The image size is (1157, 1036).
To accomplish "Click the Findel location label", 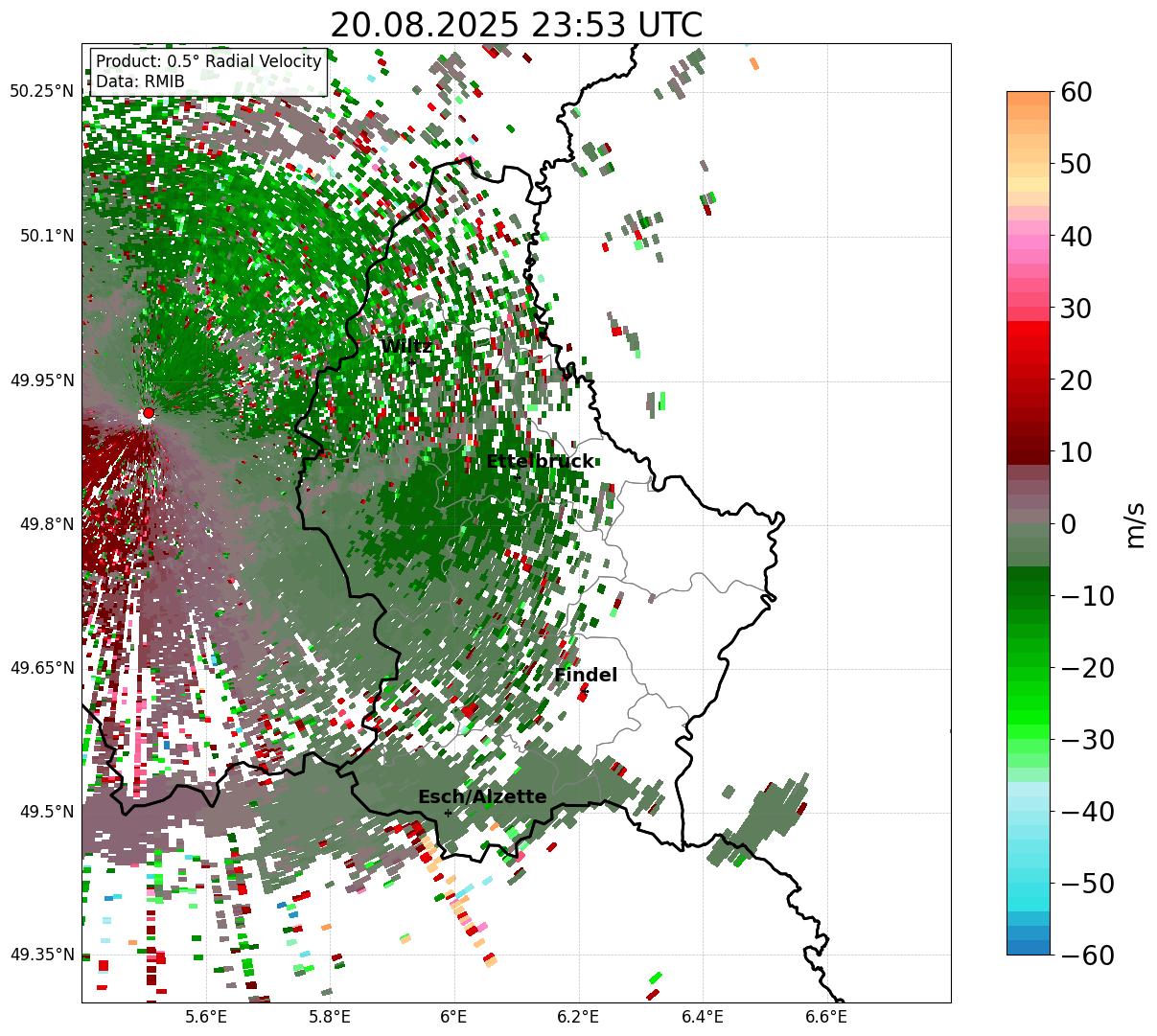I will (586, 676).
